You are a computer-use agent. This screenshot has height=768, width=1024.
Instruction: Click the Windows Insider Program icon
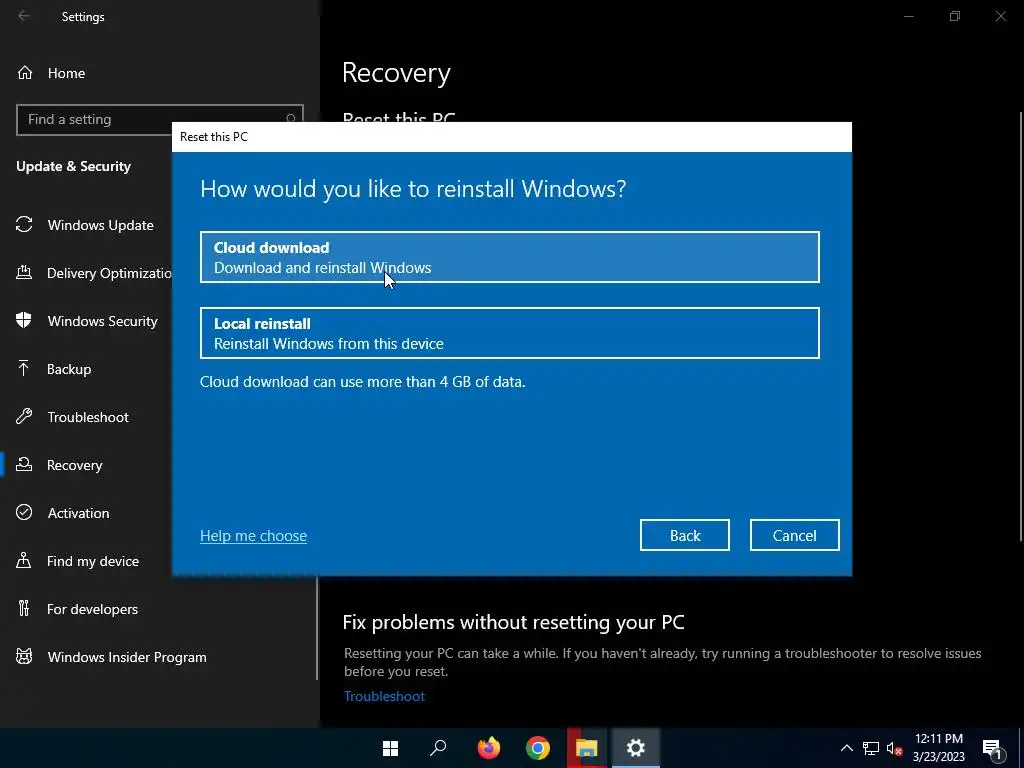pos(24,656)
